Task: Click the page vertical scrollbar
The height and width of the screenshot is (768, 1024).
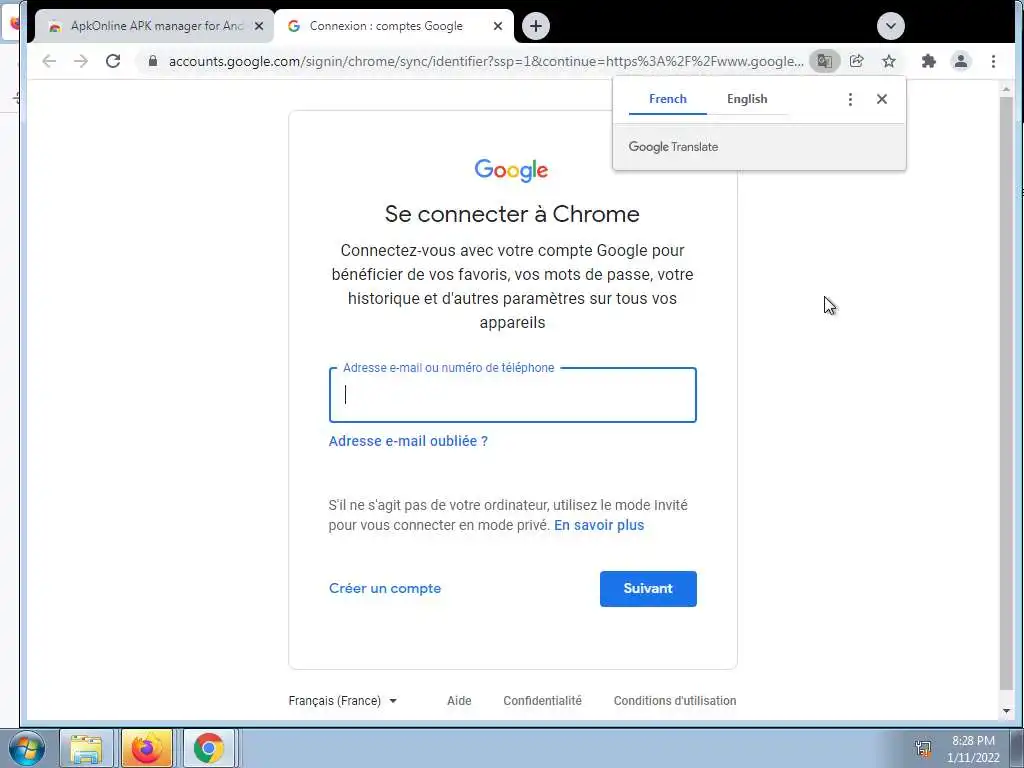Action: coord(1006,392)
